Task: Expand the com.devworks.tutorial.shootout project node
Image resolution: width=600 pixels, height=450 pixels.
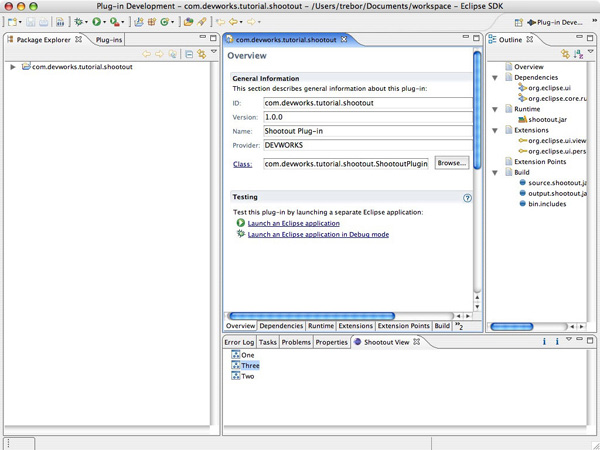Action: coord(13,67)
